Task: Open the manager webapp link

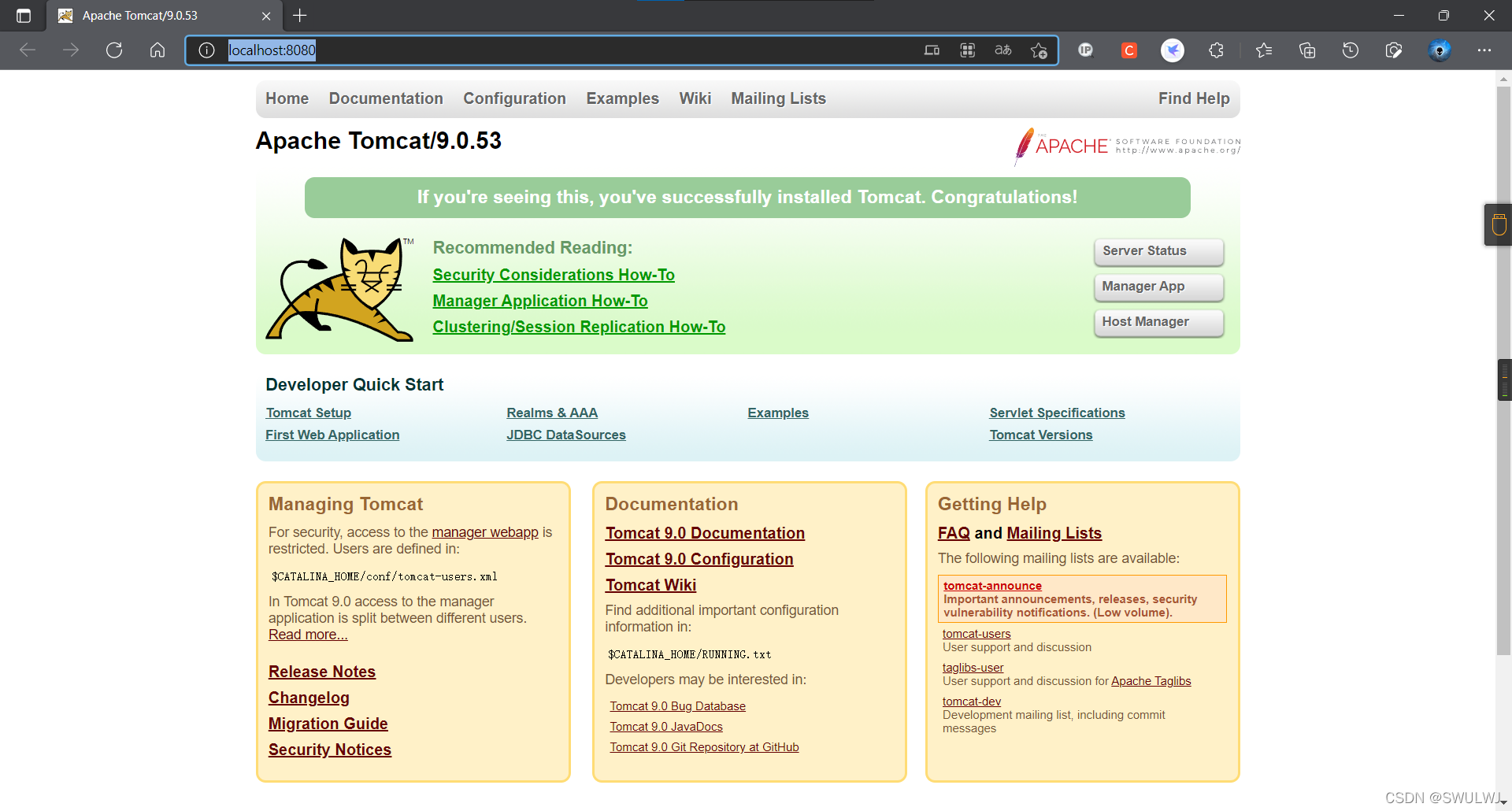Action: pyautogui.click(x=485, y=532)
